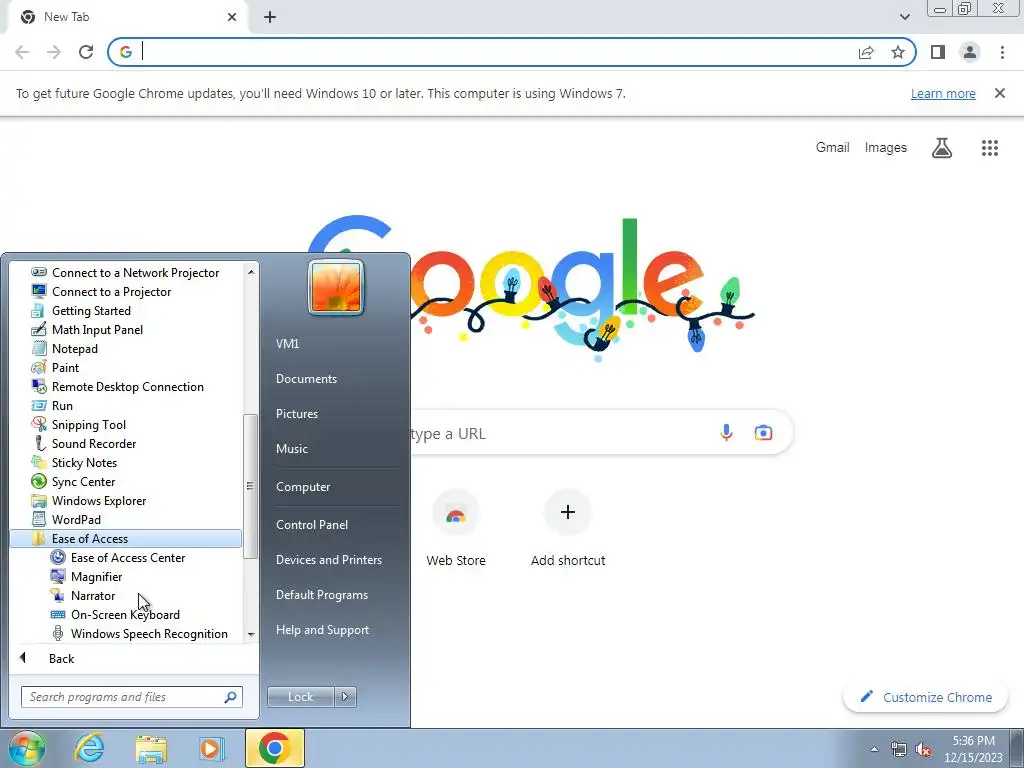The image size is (1024, 768).
Task: Expand the tab search chevron in Chrome
Action: point(904,17)
